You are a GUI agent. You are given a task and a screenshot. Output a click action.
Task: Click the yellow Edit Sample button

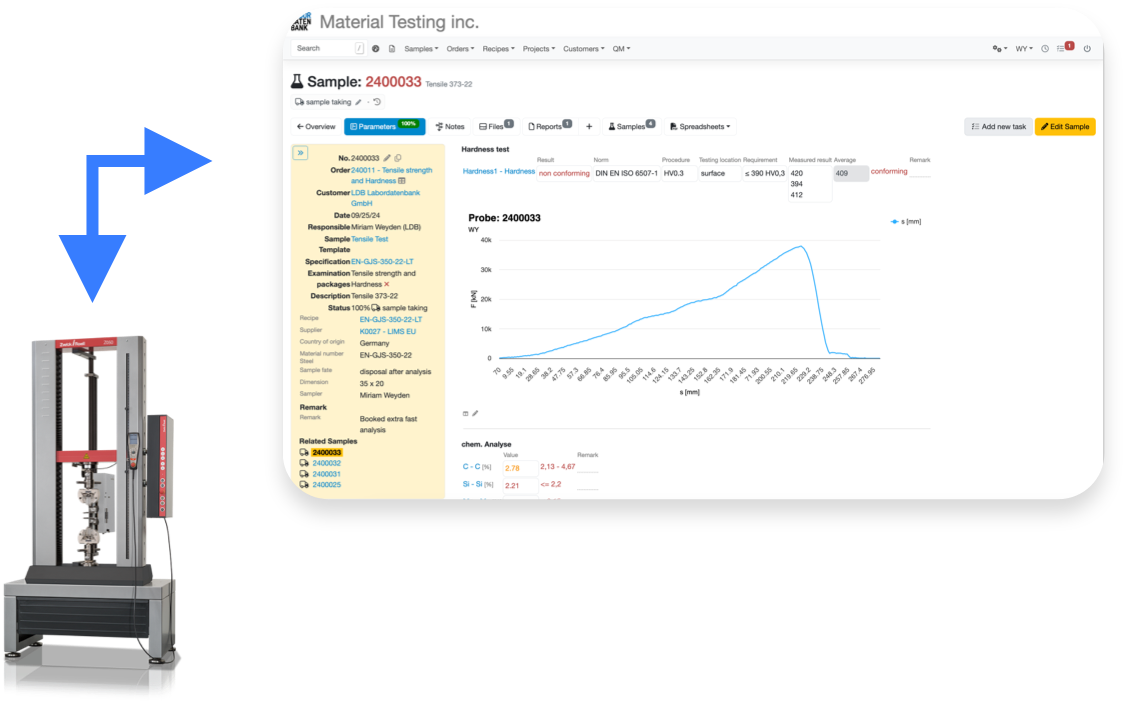1064,127
